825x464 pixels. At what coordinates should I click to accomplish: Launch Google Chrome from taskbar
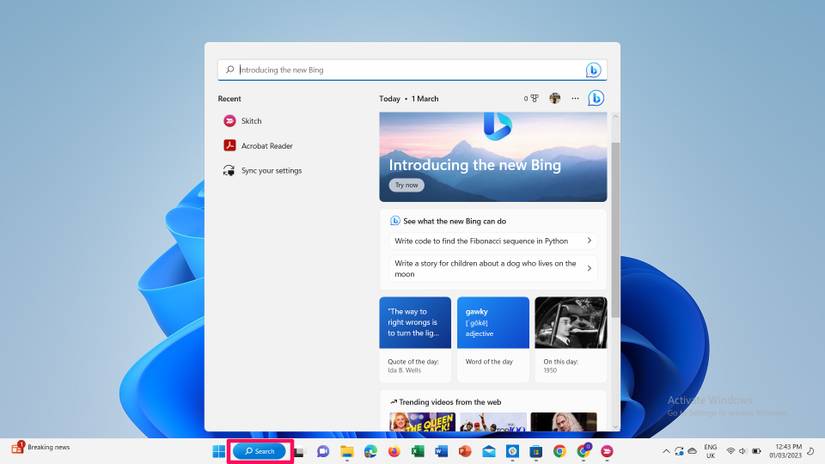559,451
